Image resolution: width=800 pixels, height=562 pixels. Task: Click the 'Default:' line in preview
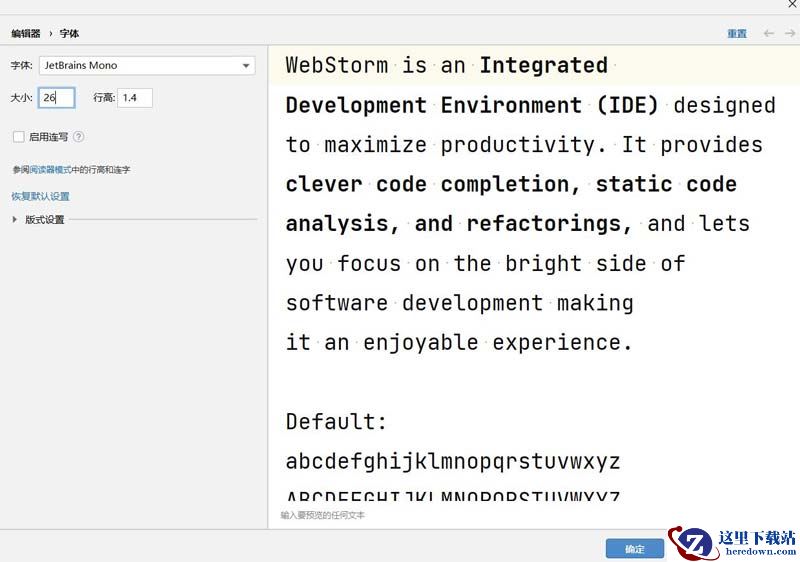336,422
